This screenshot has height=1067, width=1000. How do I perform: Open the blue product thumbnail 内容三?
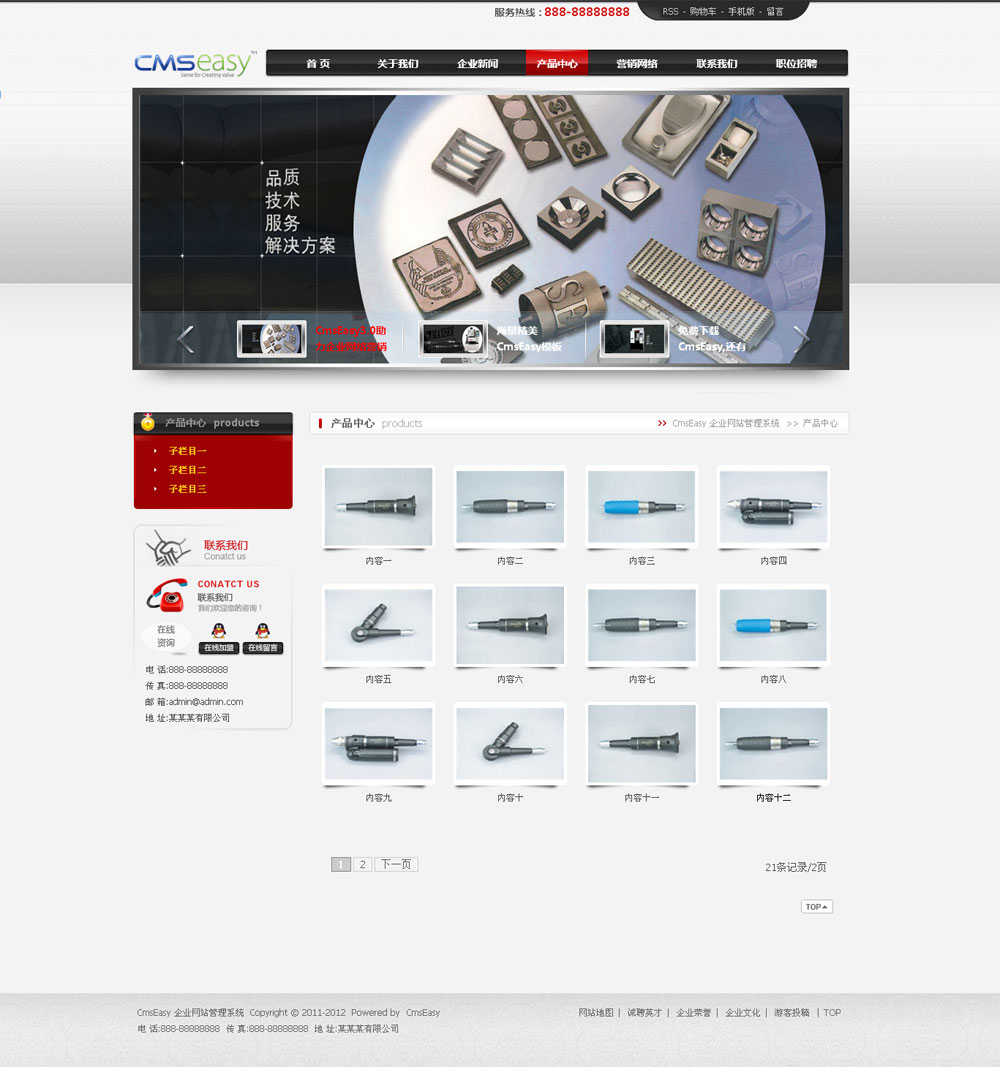(641, 507)
